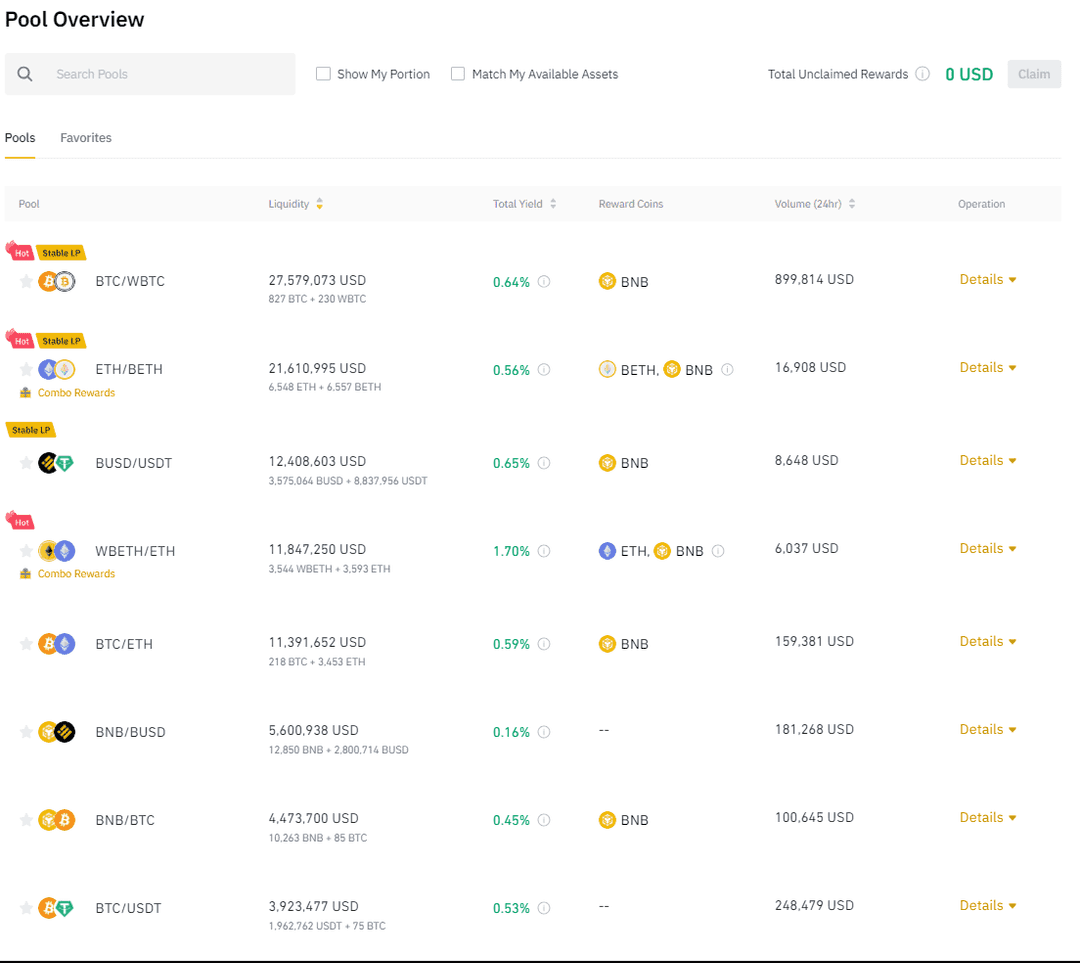
Task: Select the Pools tab
Action: (20, 137)
